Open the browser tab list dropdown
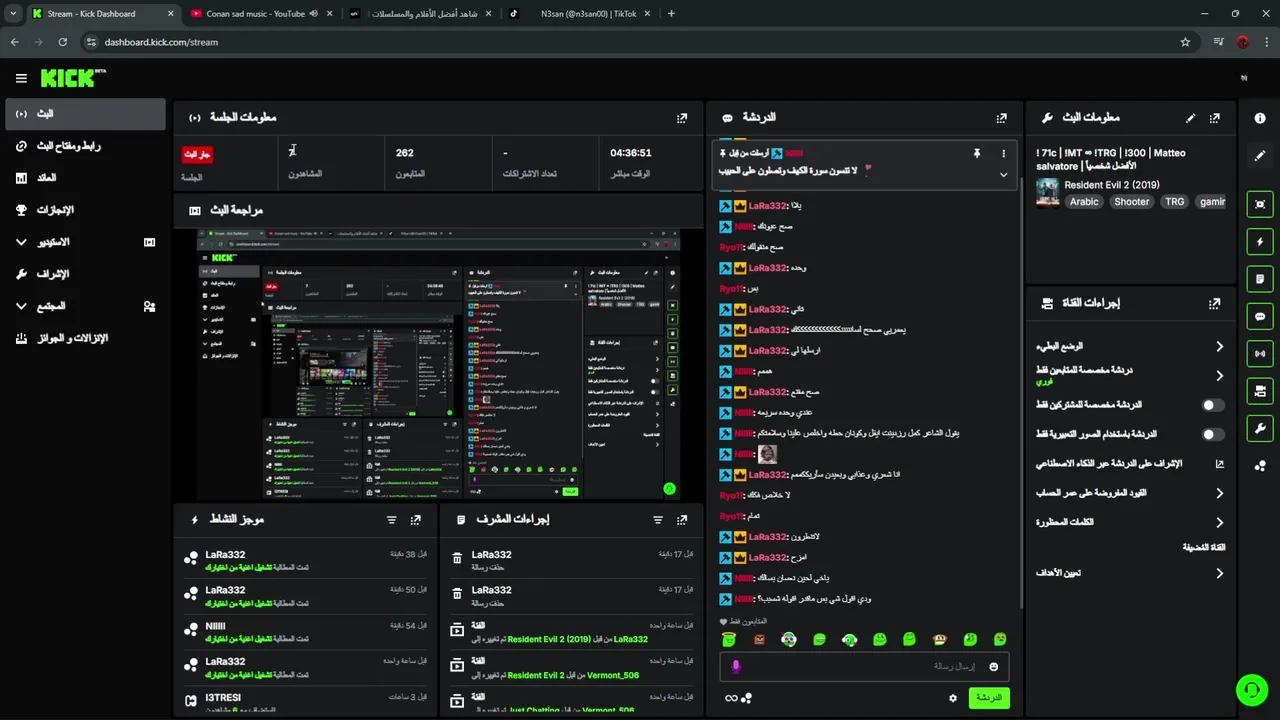 13,14
